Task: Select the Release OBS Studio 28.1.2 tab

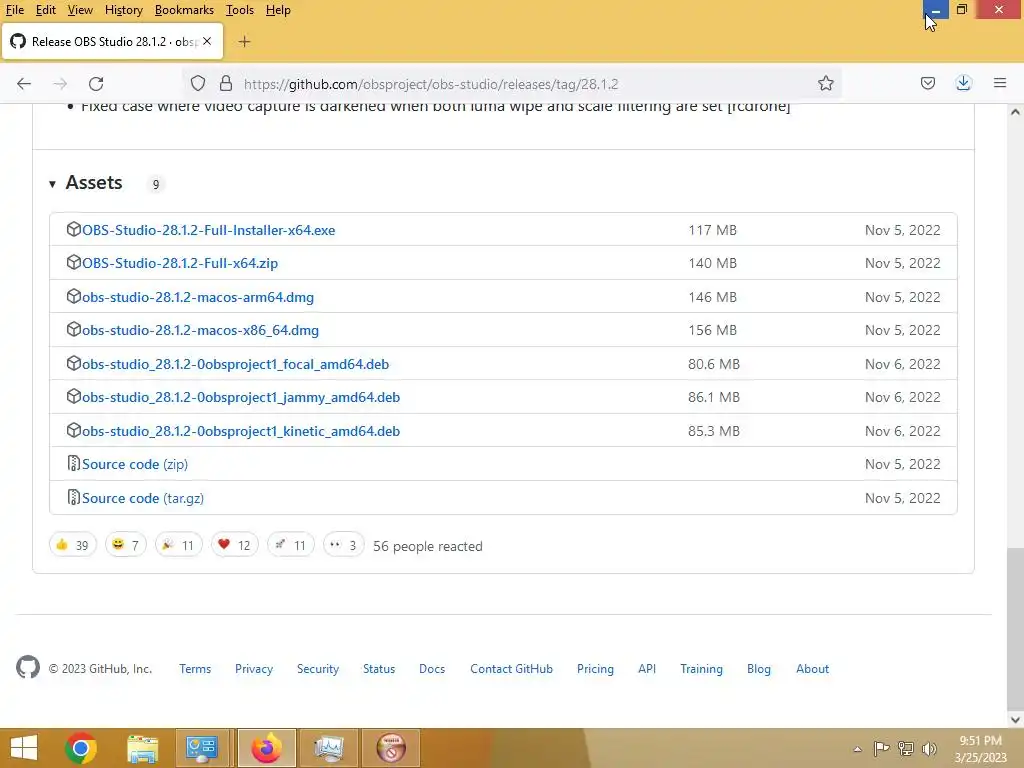Action: pos(112,42)
